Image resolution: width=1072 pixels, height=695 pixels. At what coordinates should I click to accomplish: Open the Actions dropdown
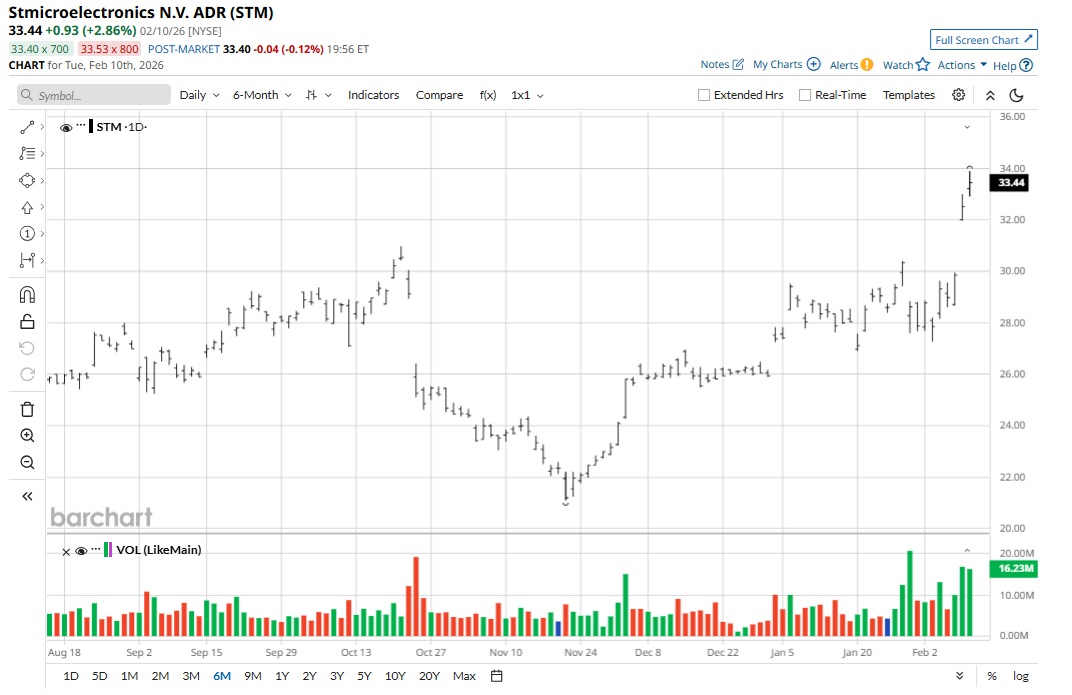point(962,65)
